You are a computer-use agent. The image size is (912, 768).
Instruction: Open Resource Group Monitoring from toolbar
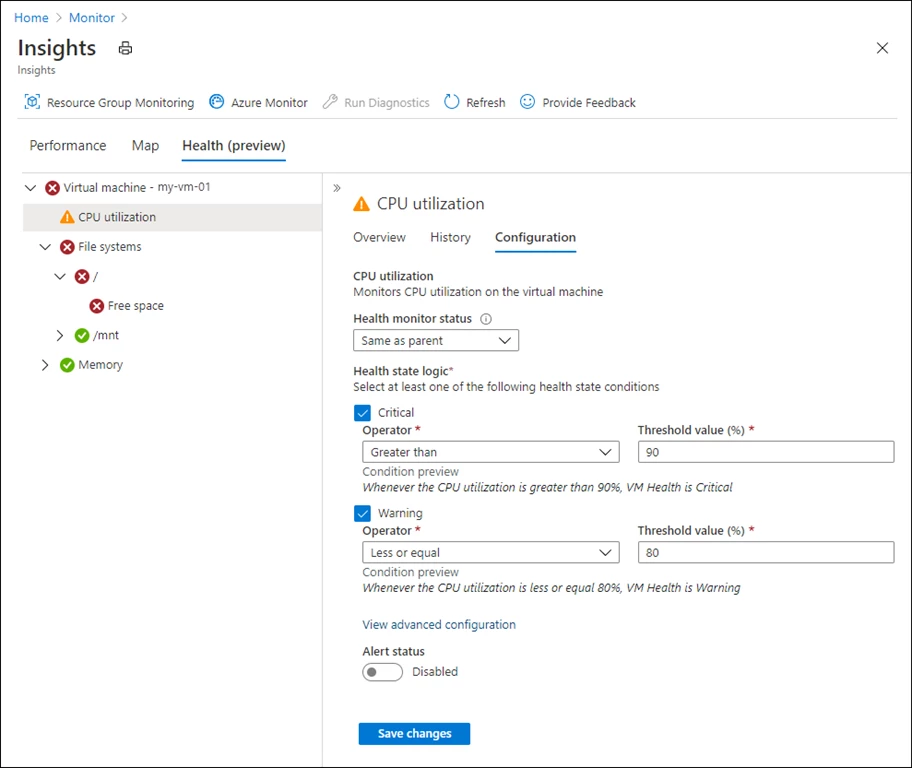pyautogui.click(x=109, y=103)
